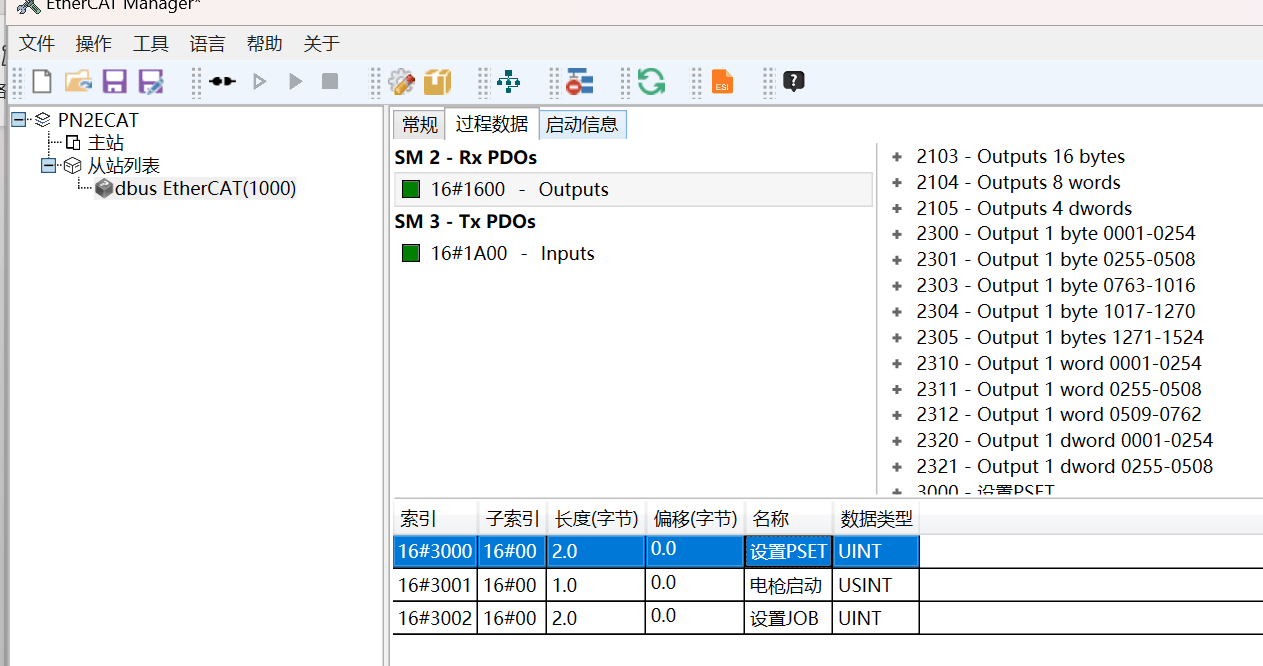
Task: Expand 2105 - Outputs 4 dwords
Action: tap(897, 209)
